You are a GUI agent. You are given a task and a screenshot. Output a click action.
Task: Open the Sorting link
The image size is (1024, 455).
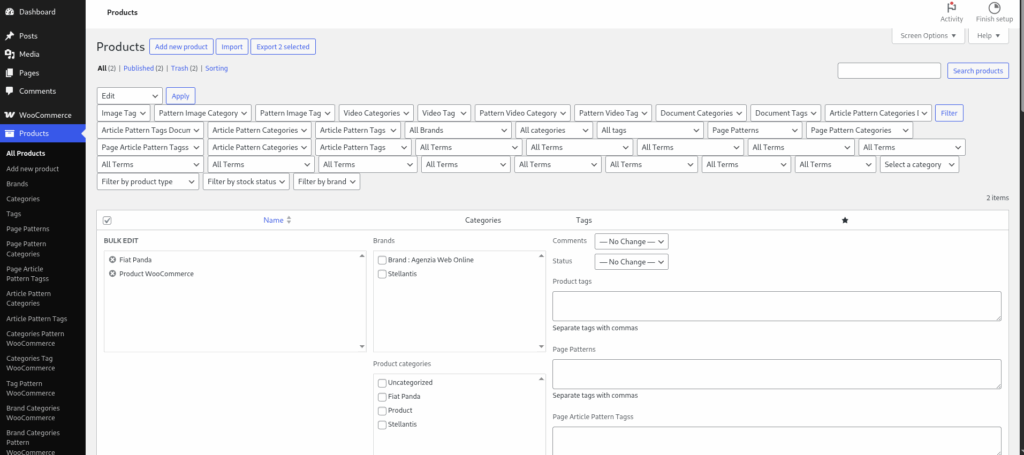click(x=217, y=68)
